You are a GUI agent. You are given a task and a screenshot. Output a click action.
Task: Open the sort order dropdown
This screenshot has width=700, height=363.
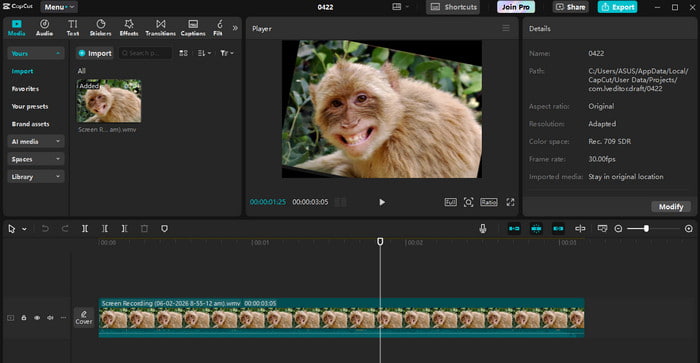tap(204, 53)
